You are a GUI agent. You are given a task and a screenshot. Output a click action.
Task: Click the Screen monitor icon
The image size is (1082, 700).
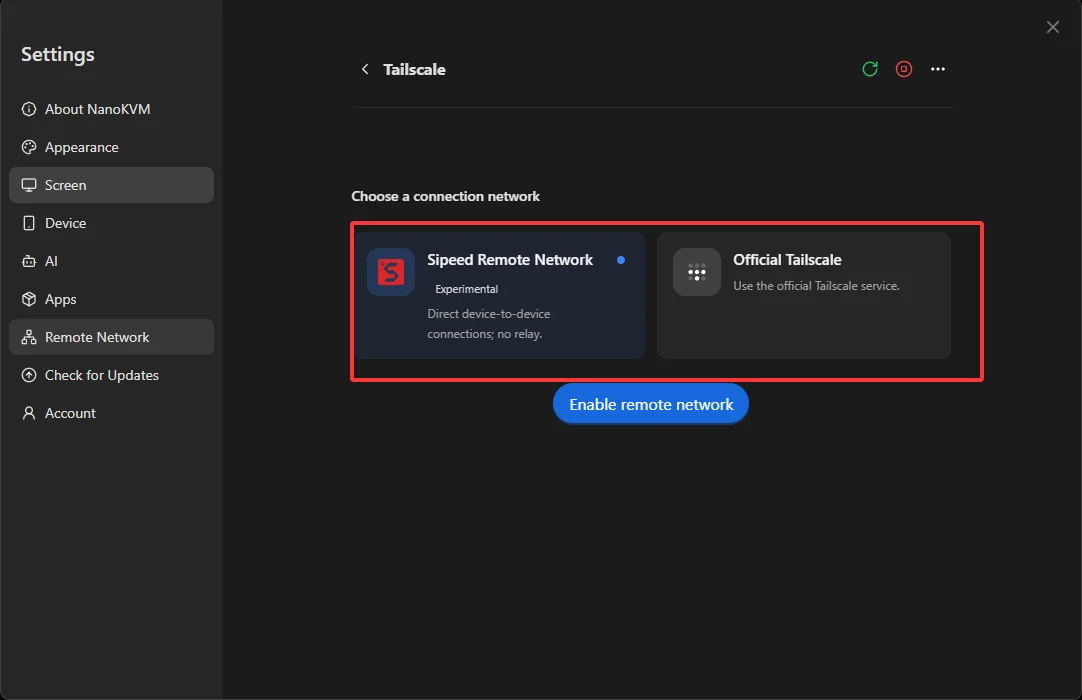pos(29,185)
